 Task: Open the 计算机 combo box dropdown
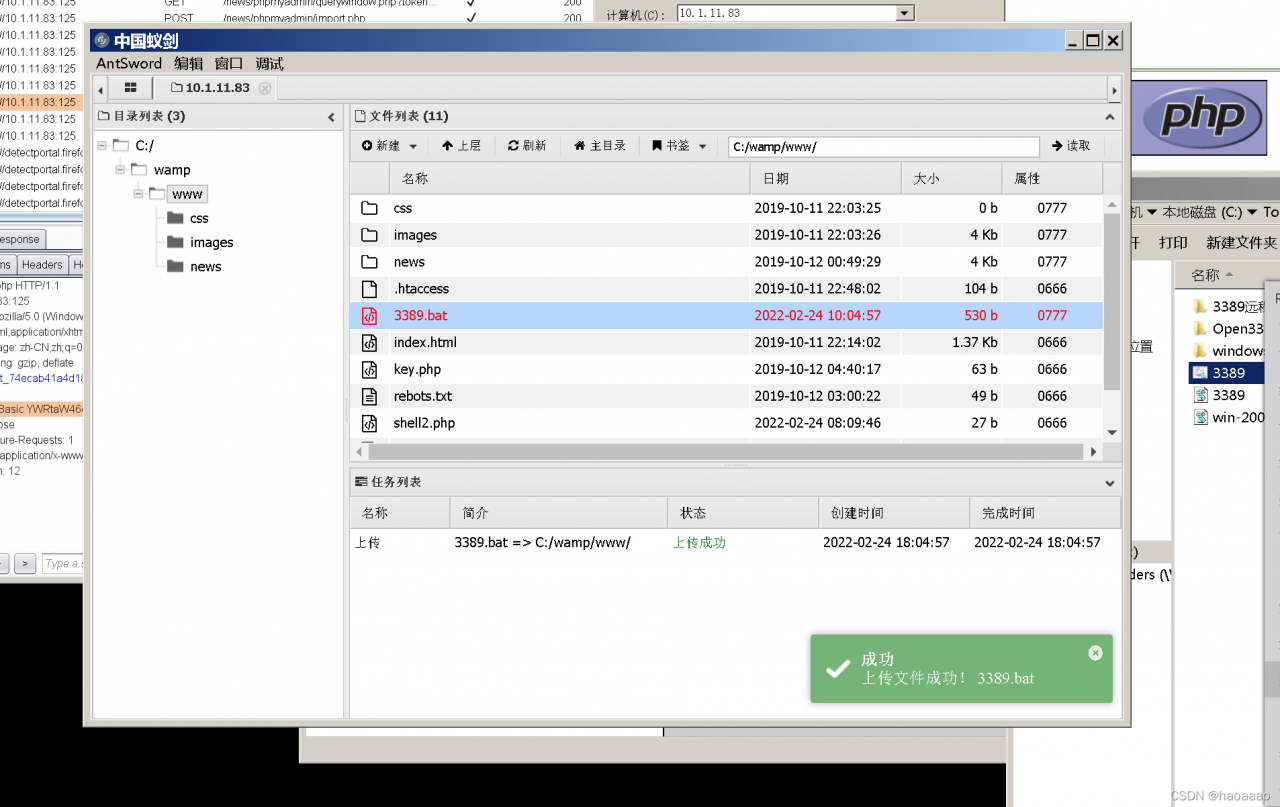(x=905, y=13)
